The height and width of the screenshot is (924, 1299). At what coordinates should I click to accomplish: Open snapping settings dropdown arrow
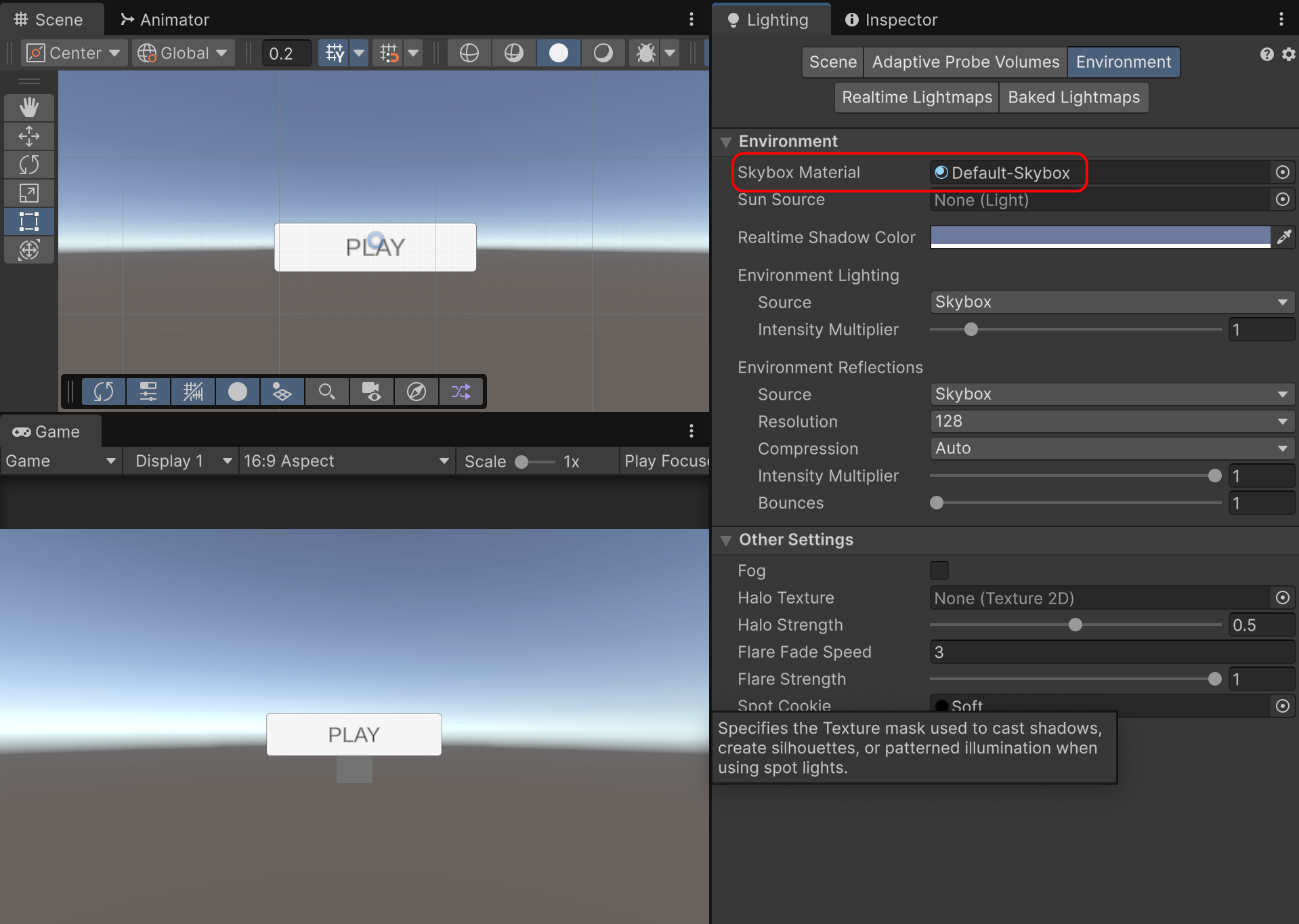[x=413, y=53]
